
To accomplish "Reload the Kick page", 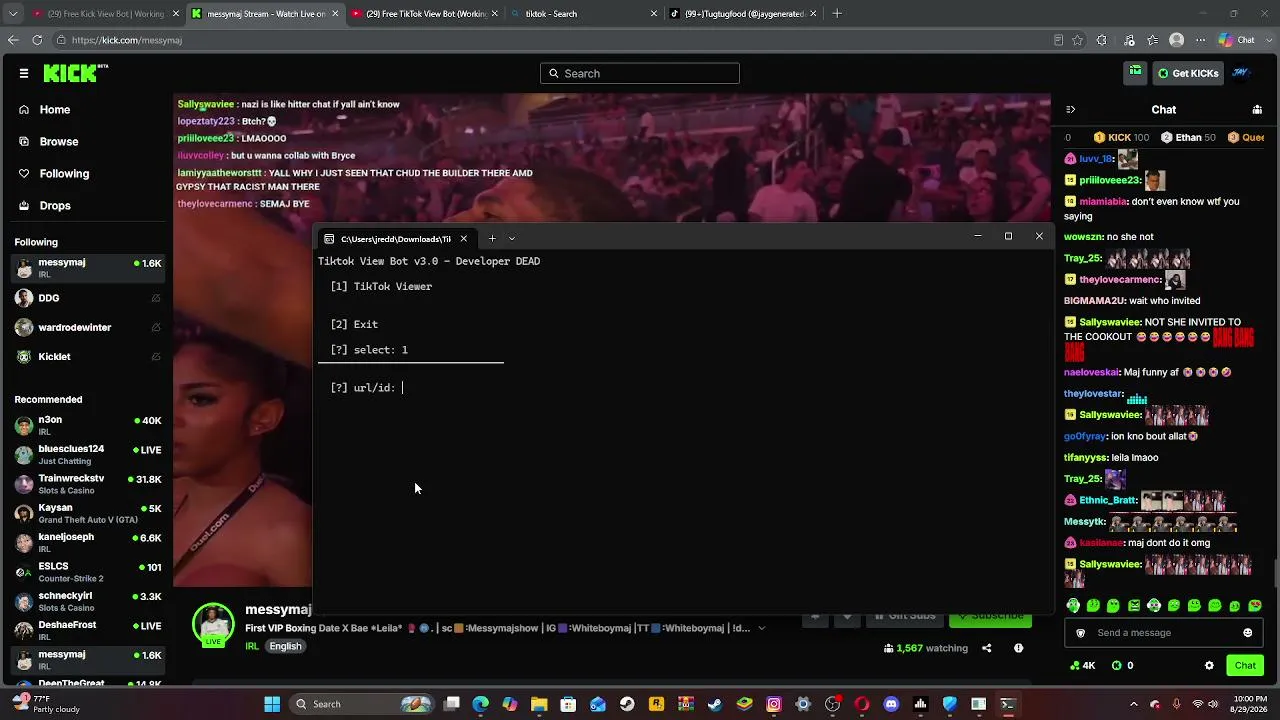I will [x=37, y=40].
